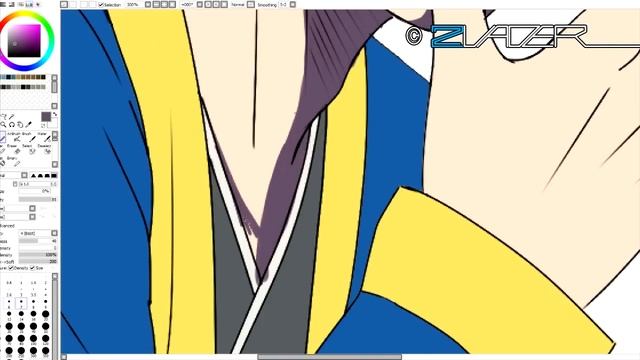Screen dimensions: 640x360
Task: Zoom out the canvas with minus button
Action: pos(156,4)
